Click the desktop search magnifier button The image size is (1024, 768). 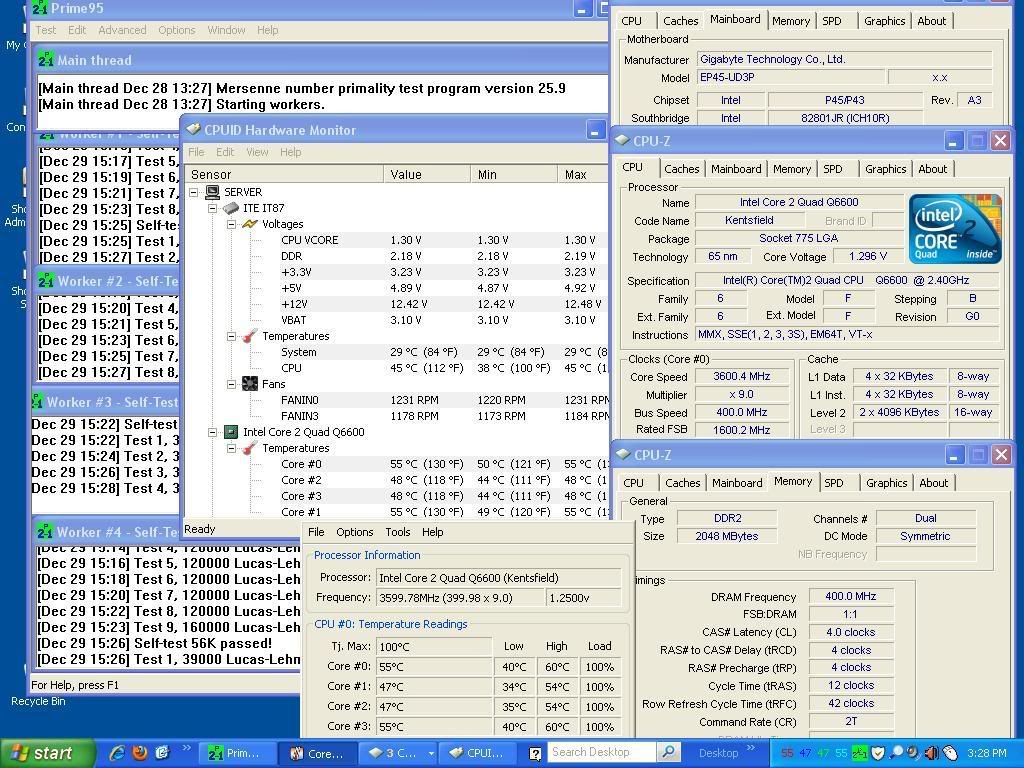click(668, 752)
